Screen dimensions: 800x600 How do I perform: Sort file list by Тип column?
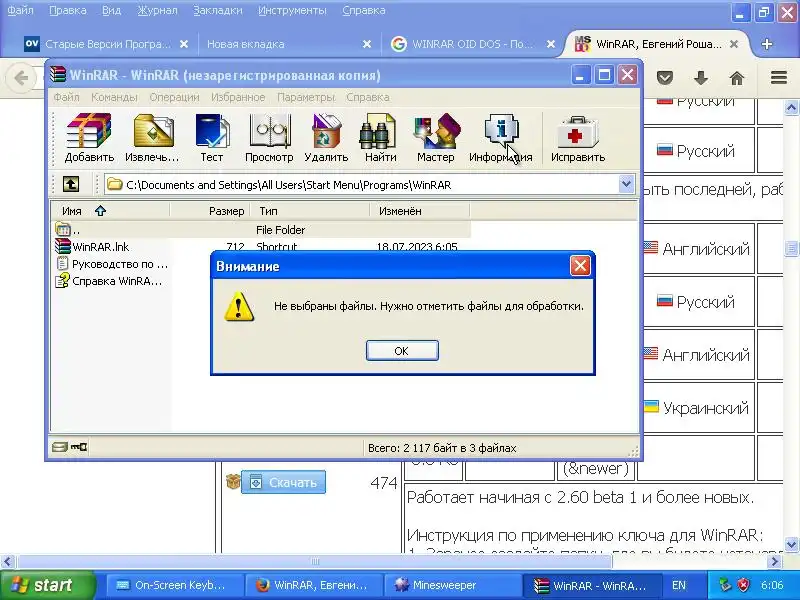(310, 211)
